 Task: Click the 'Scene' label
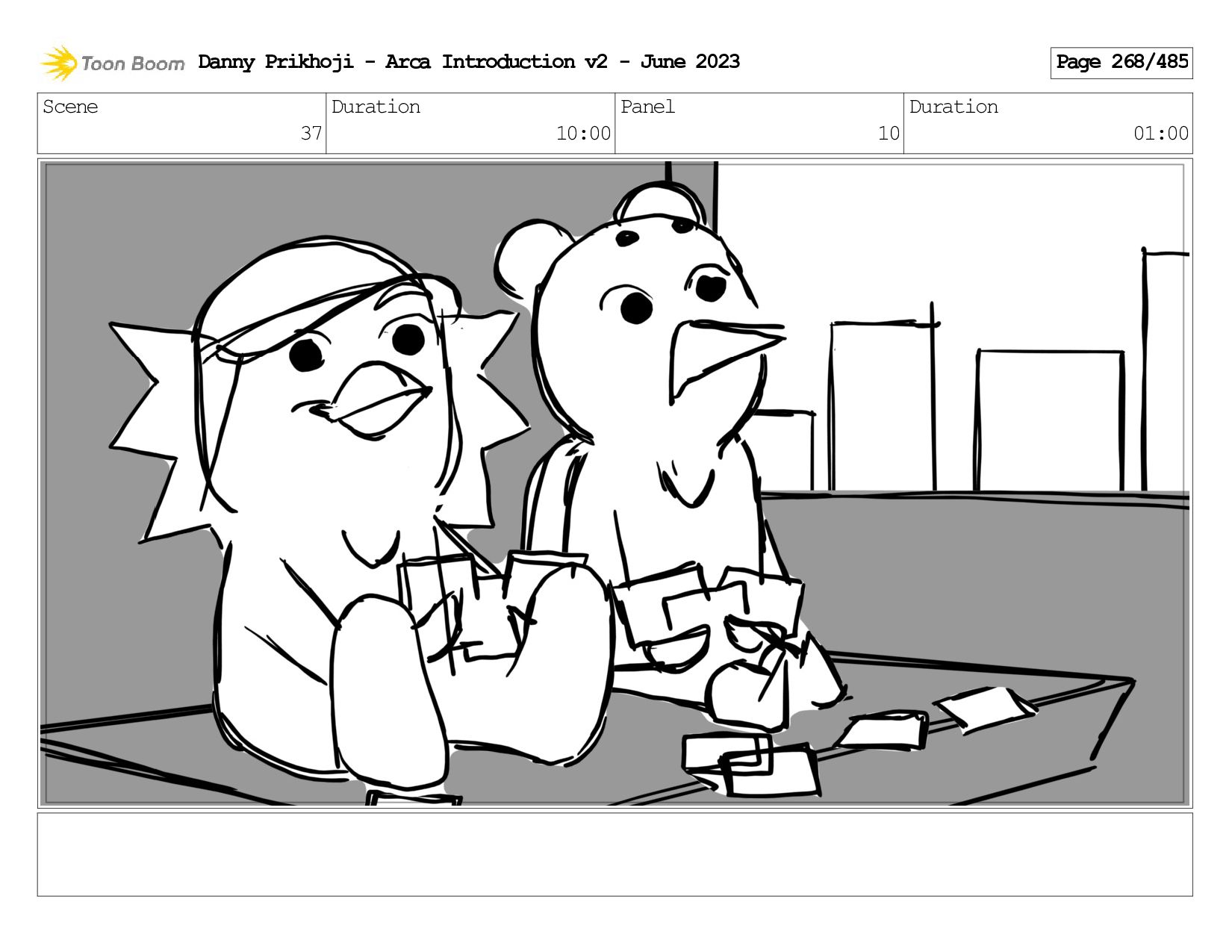tap(70, 107)
